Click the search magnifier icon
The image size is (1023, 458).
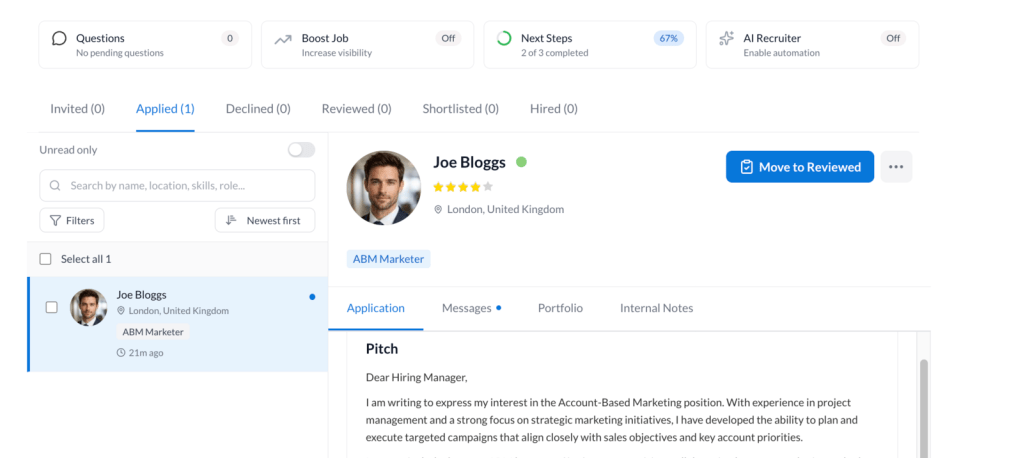coord(55,186)
